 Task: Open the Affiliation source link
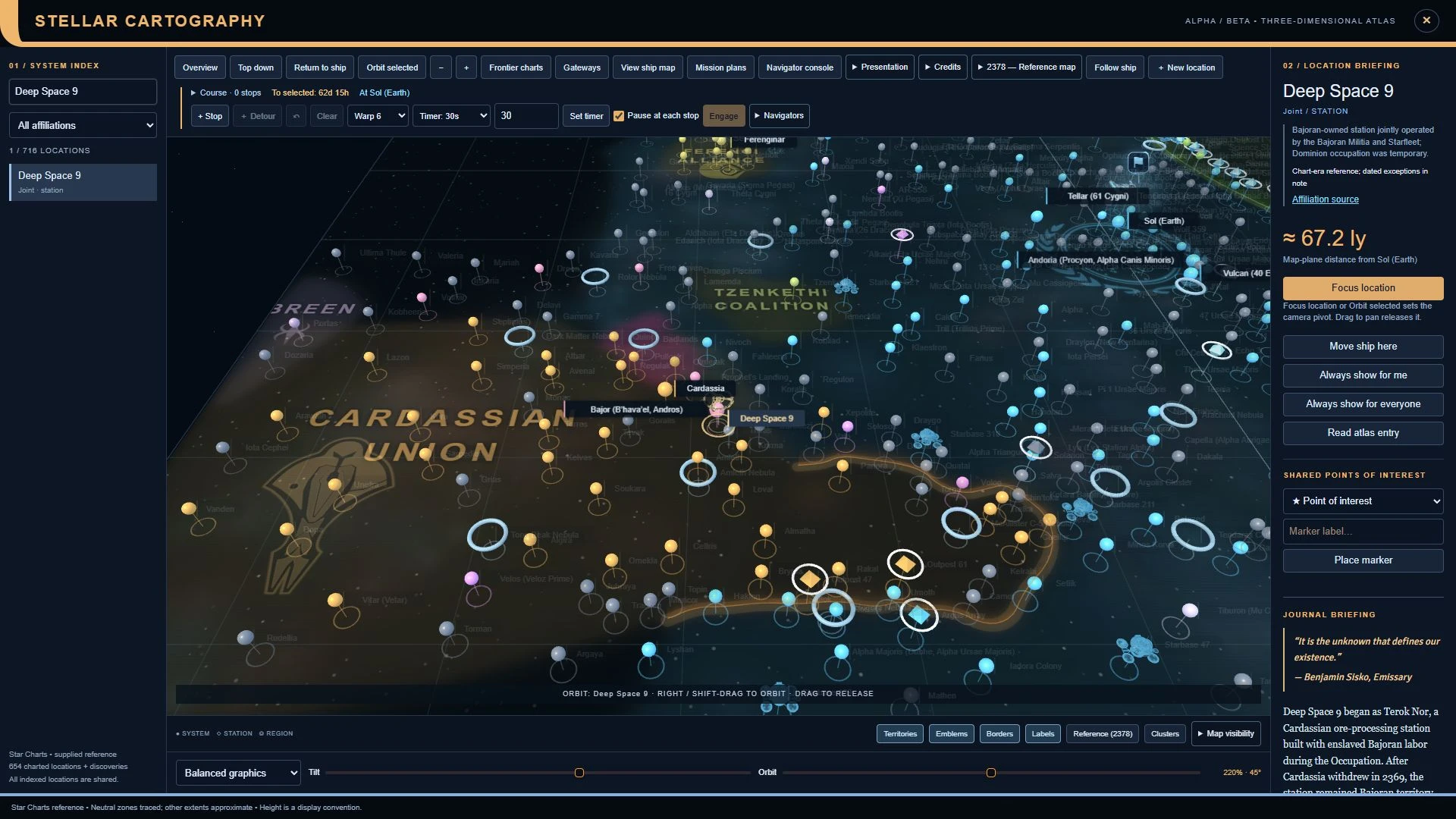(x=1325, y=199)
